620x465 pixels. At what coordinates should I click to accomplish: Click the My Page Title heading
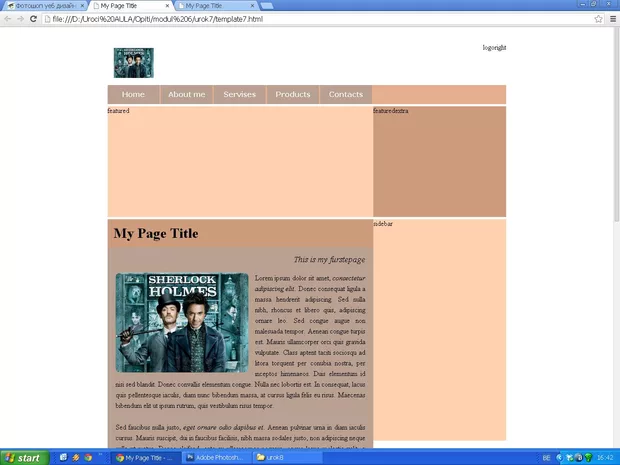click(156, 233)
